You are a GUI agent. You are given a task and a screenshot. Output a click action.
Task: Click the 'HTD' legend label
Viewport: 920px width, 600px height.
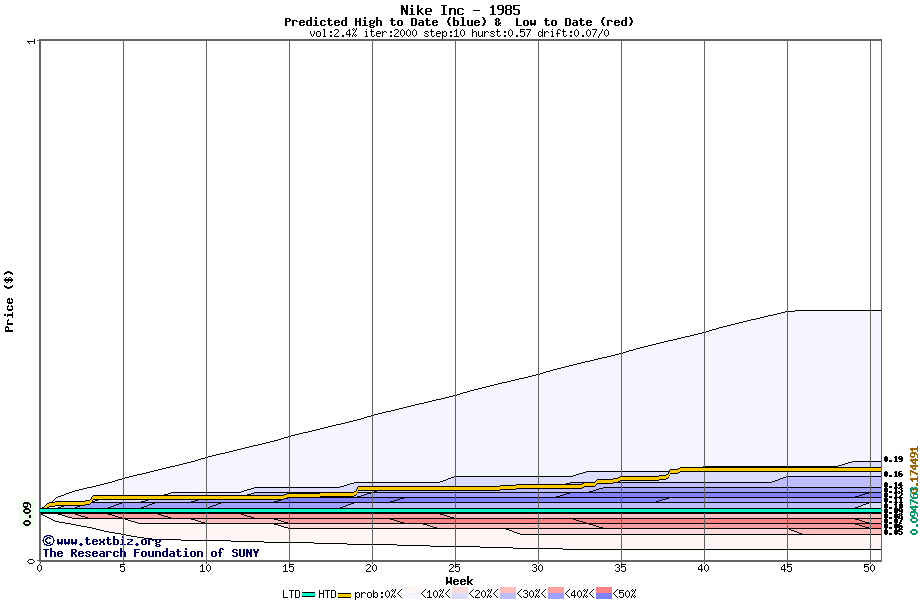(x=327, y=594)
